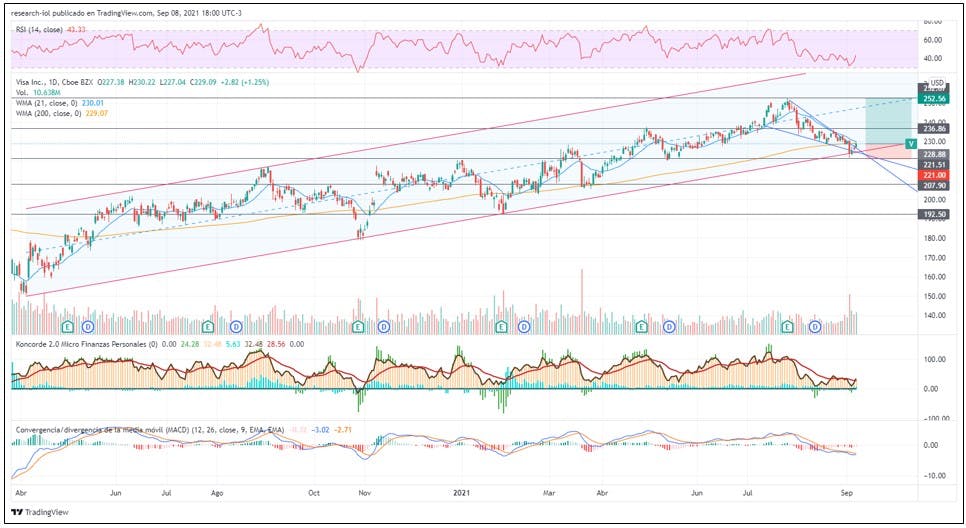Click the earnings E marker left of Ago
This screenshot has height=528, width=966.
pos(208,327)
